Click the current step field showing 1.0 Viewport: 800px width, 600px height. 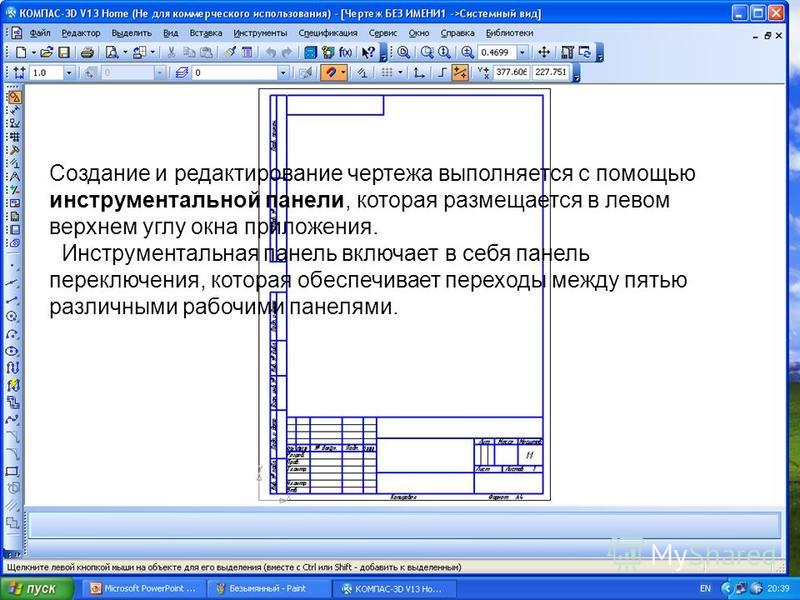coord(47,73)
